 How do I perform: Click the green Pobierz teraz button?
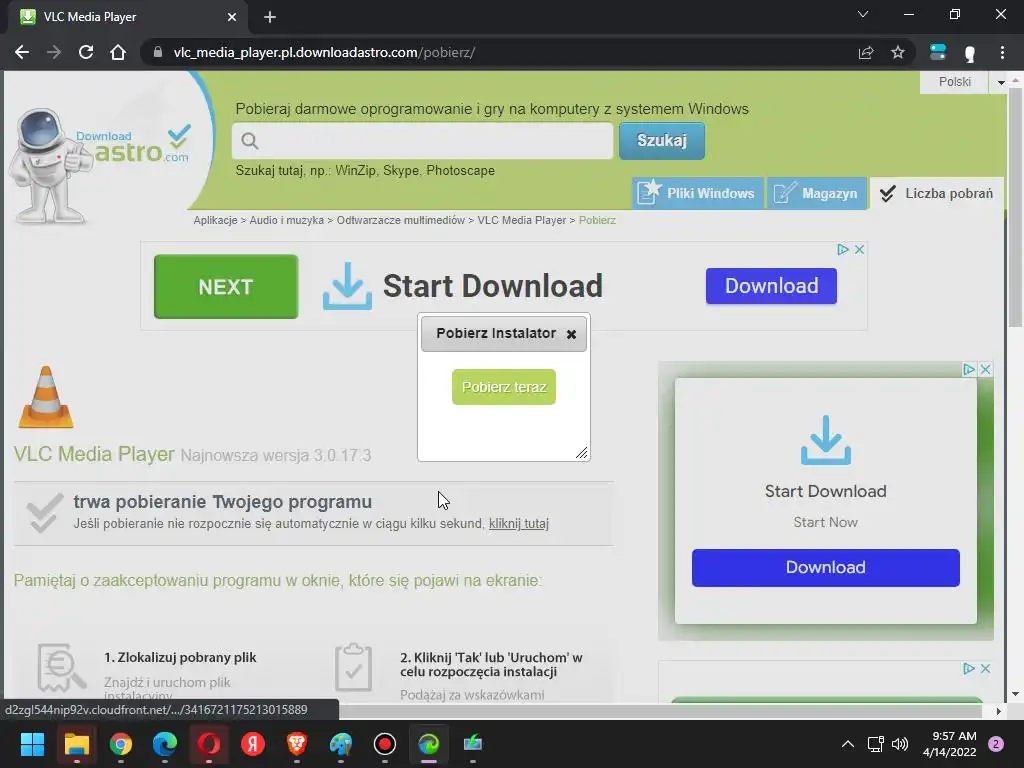coord(504,387)
